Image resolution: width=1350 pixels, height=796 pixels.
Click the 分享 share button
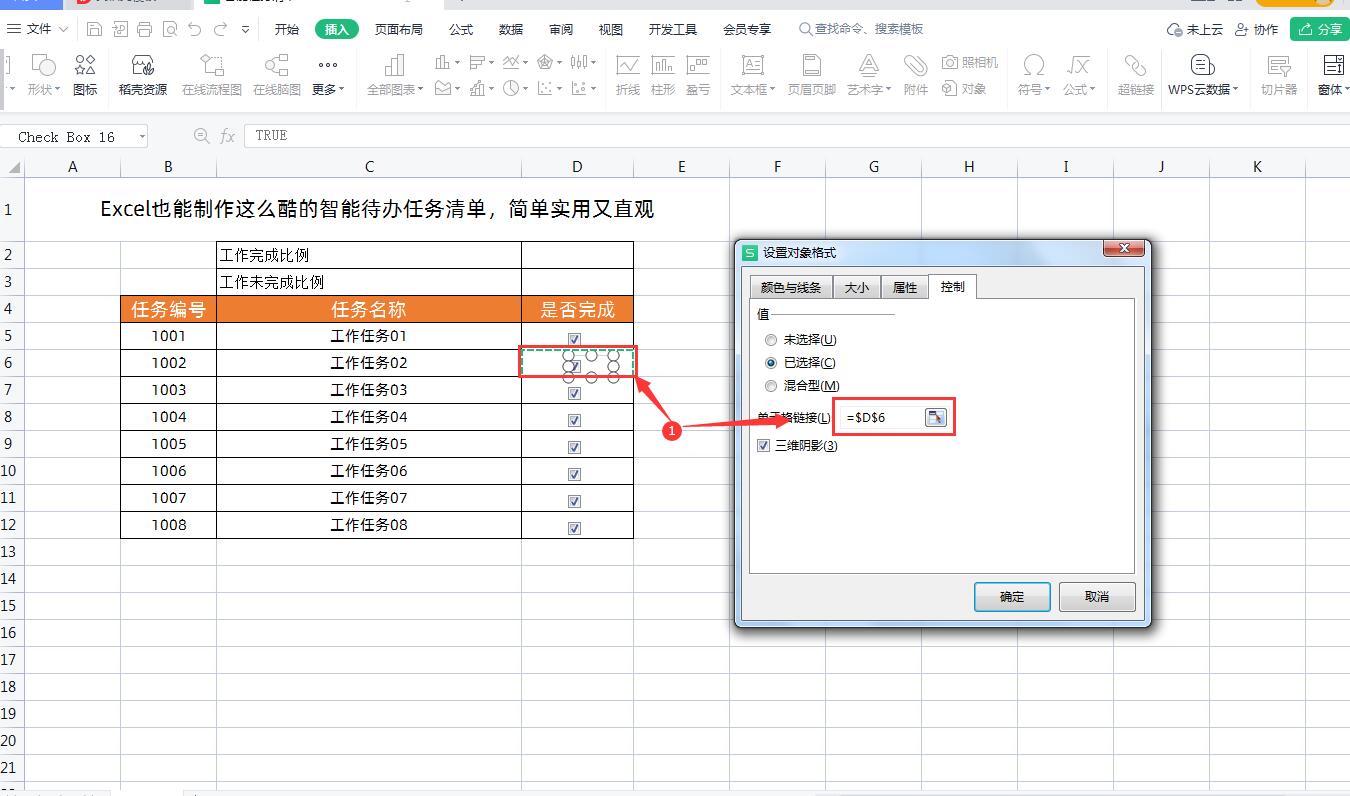1321,29
